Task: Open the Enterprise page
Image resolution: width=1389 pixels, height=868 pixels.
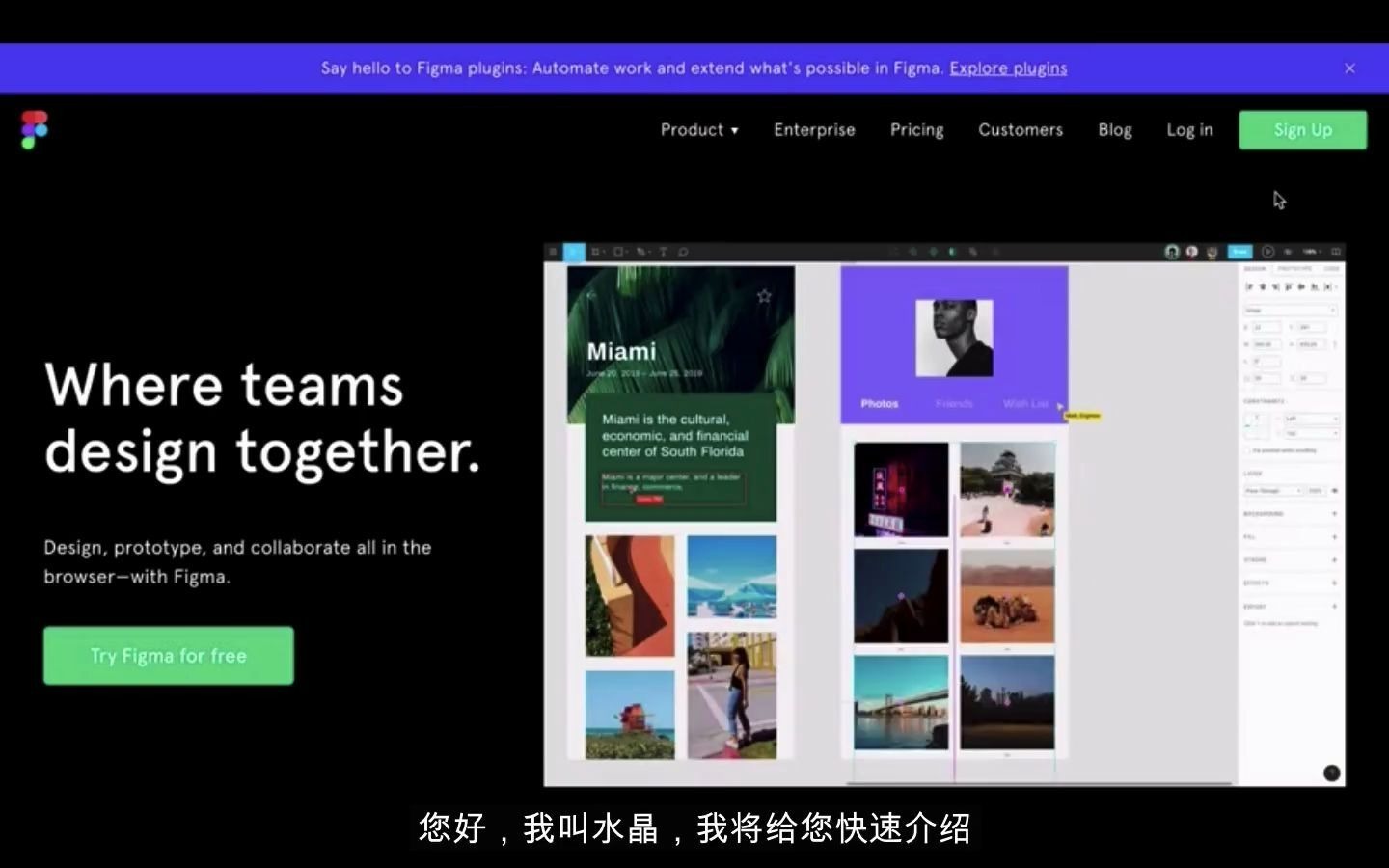Action: click(x=814, y=130)
